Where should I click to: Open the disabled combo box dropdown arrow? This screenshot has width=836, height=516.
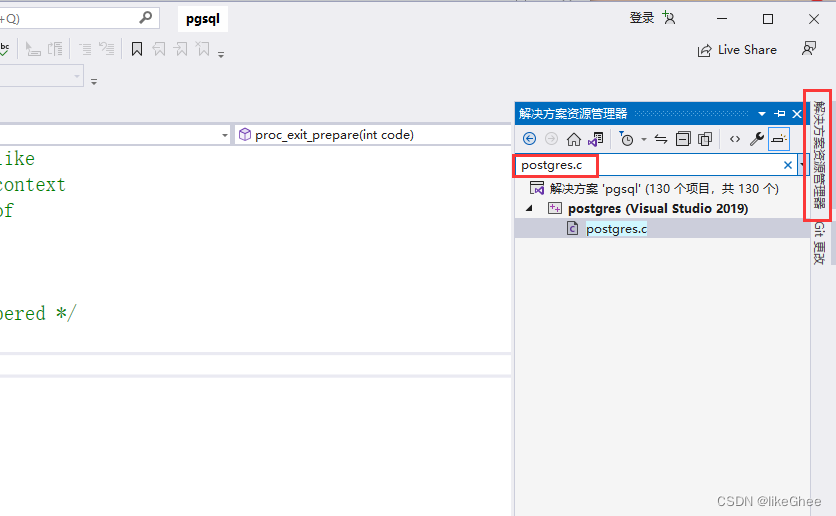point(77,76)
